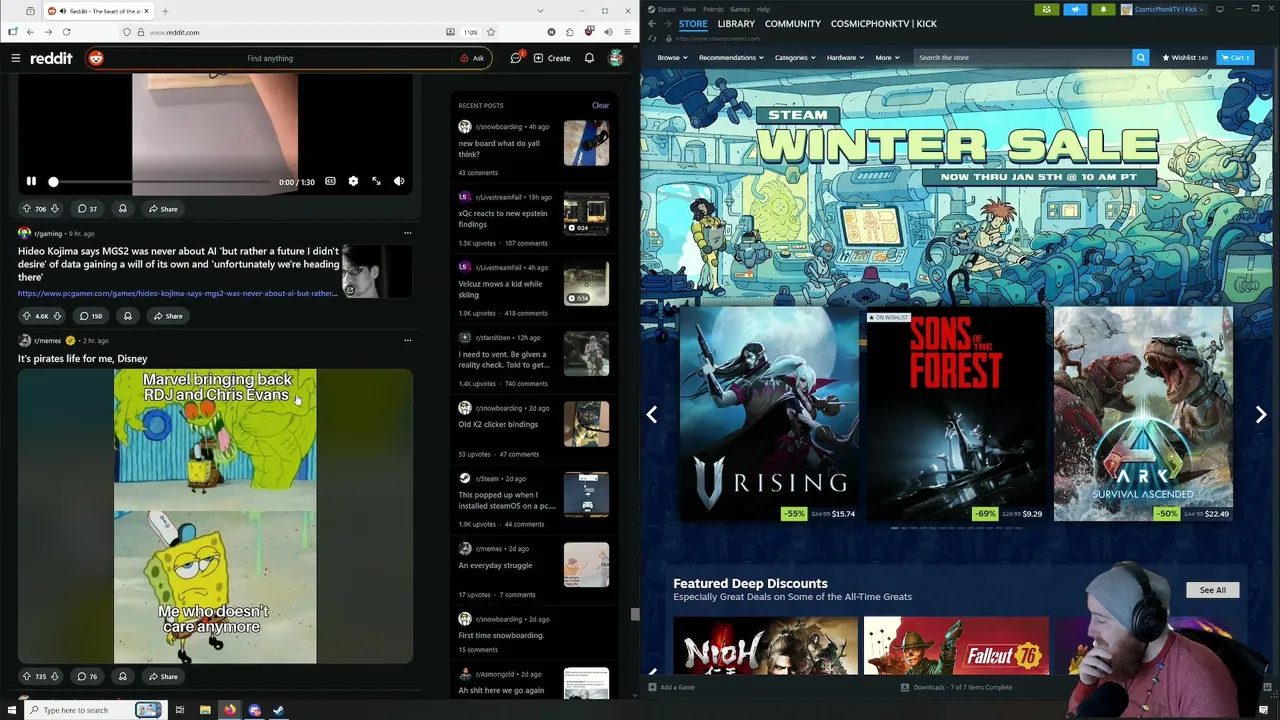Toggle closed captions on Reddit video
This screenshot has width=1280, height=720.
[x=330, y=181]
